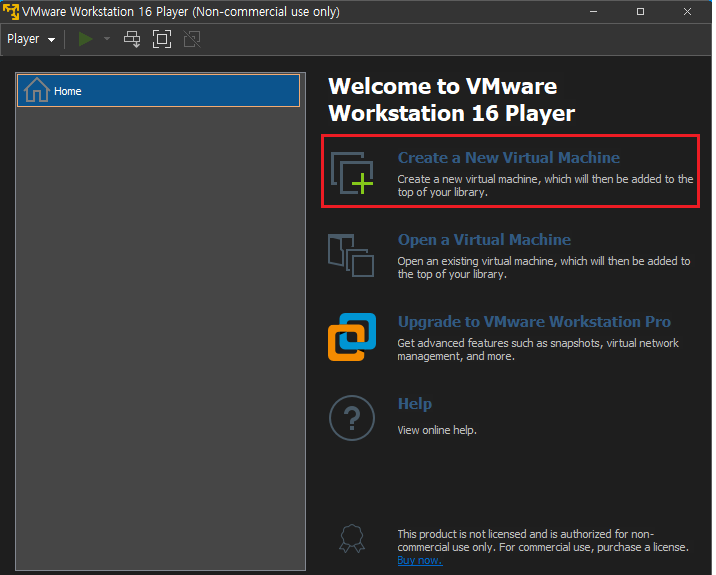Click Create a New Virtual Machine link

(x=509, y=158)
